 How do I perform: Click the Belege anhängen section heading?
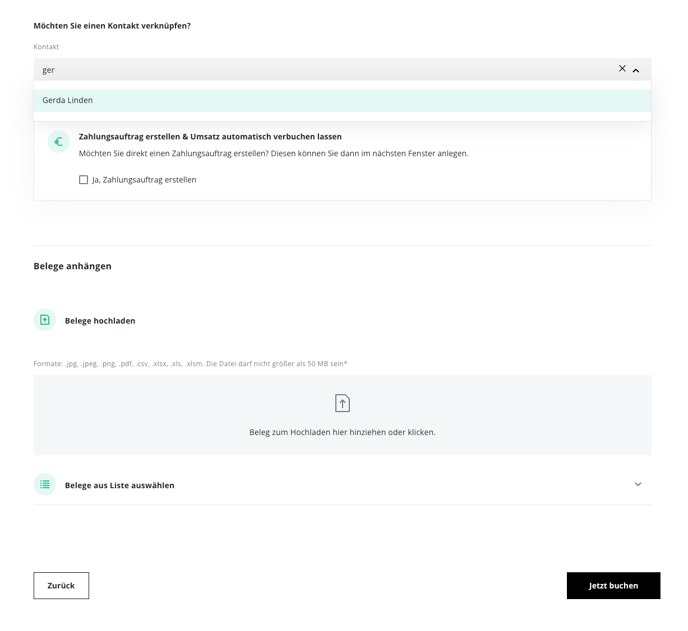[72, 266]
